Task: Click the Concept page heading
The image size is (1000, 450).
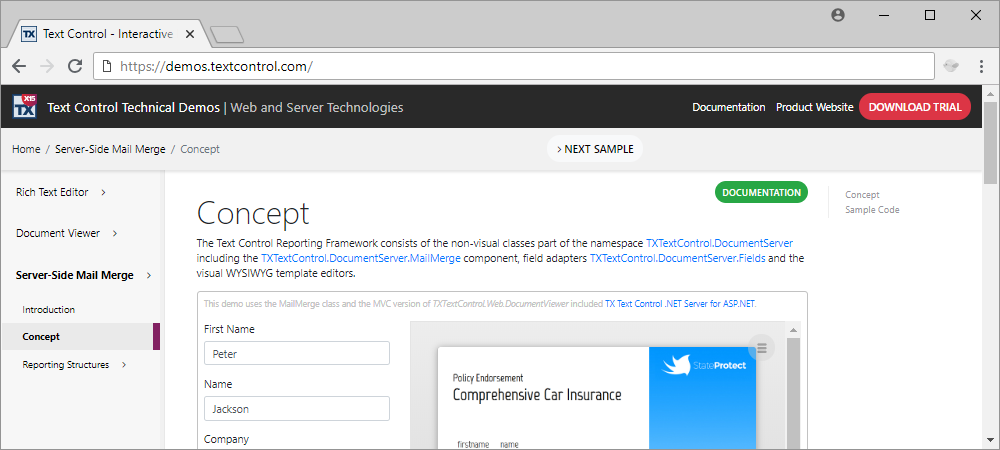Action: 253,213
